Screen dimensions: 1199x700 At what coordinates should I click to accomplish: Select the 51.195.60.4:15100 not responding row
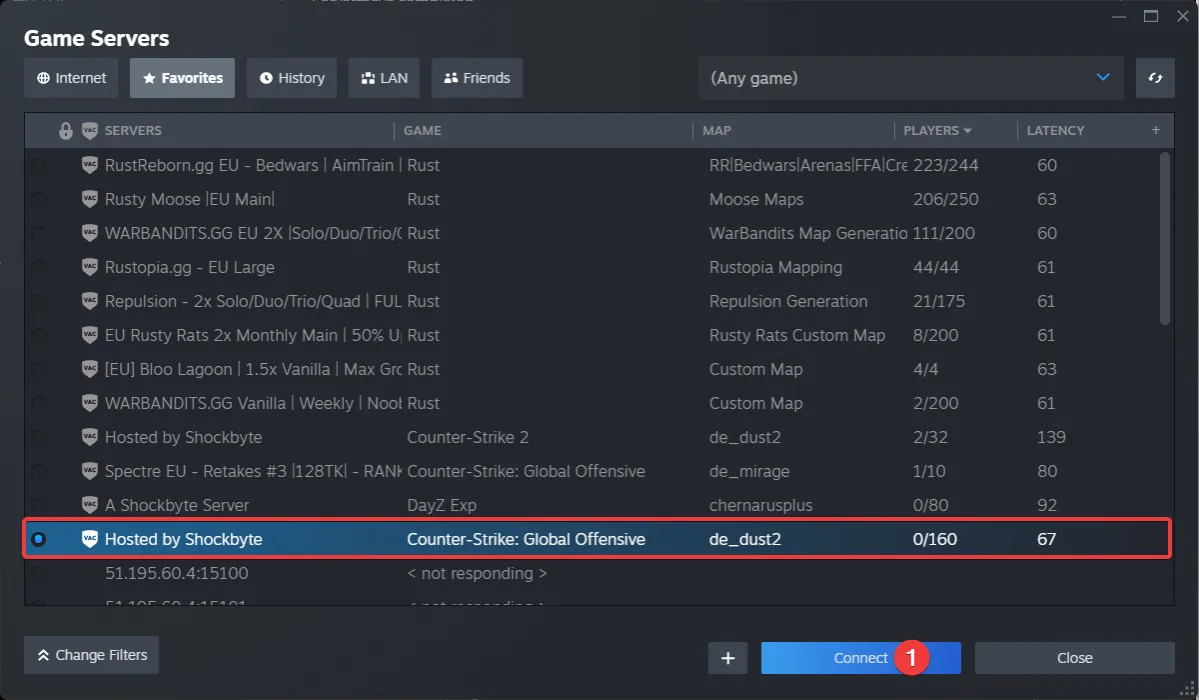click(x=599, y=573)
